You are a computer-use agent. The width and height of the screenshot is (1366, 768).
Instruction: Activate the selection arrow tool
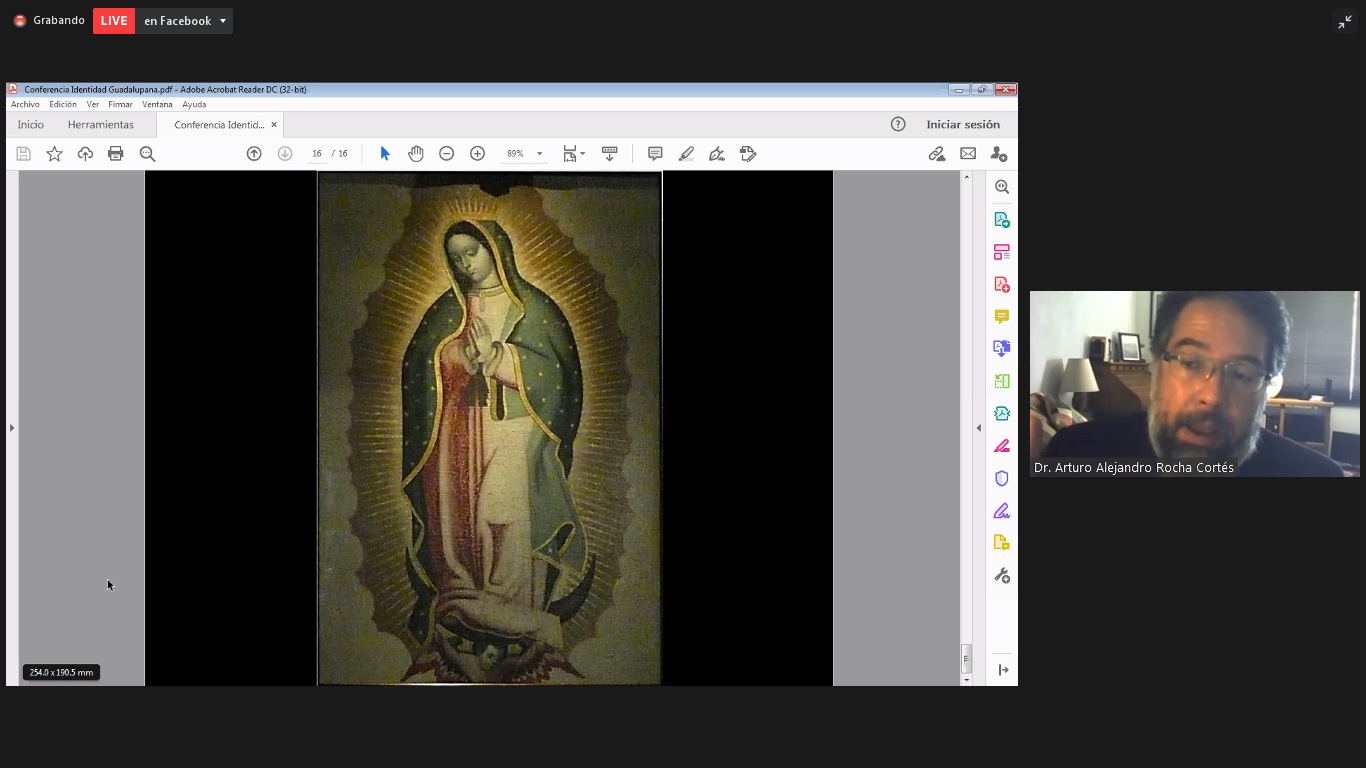click(x=385, y=154)
